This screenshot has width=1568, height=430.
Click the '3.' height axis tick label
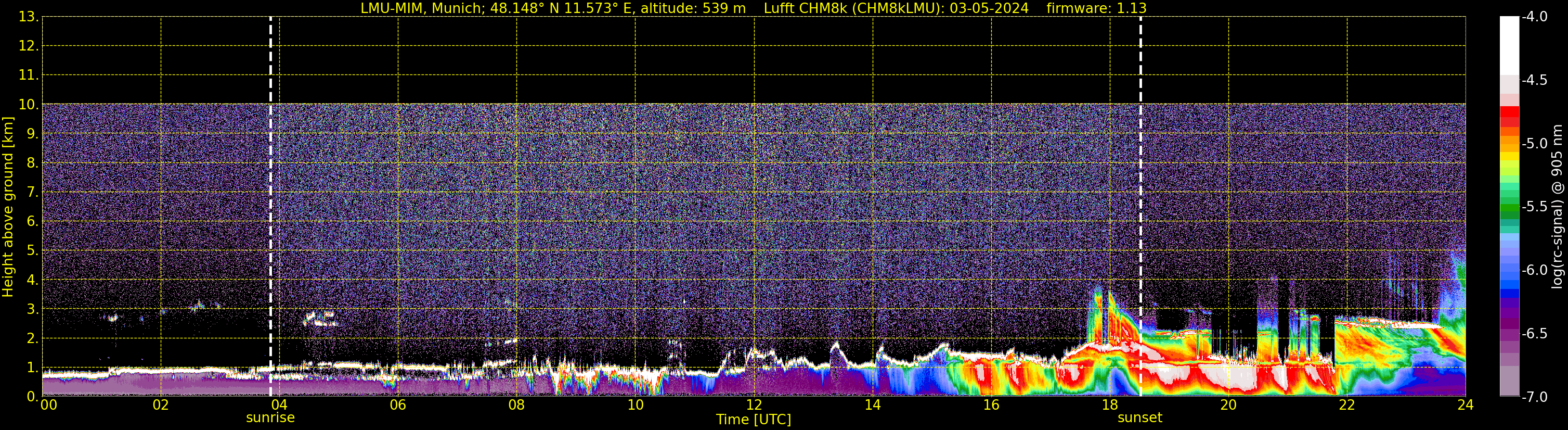(32, 309)
